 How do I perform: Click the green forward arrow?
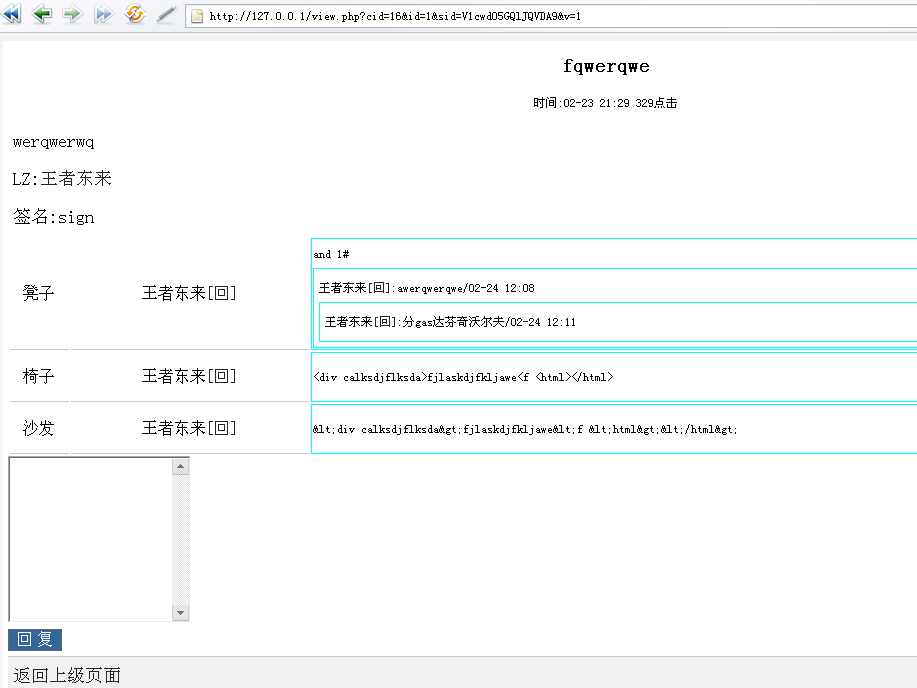(72, 15)
